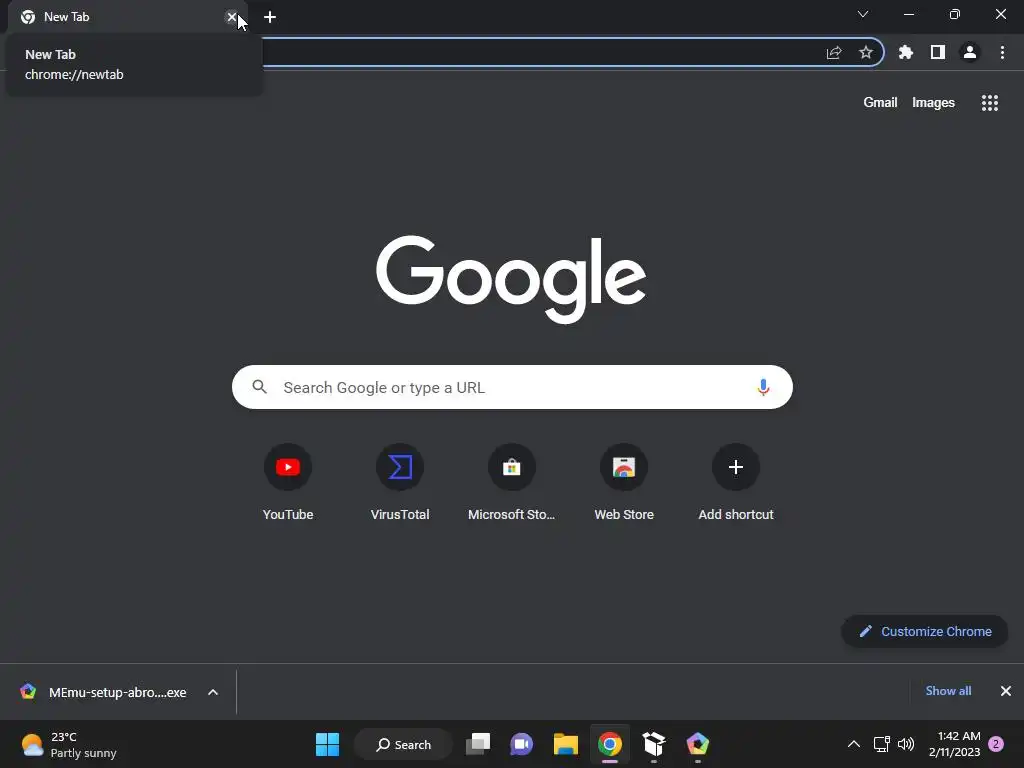Screen dimensions: 1024x768
Task: Open the Microsoft Store shortcut
Action: [512, 483]
